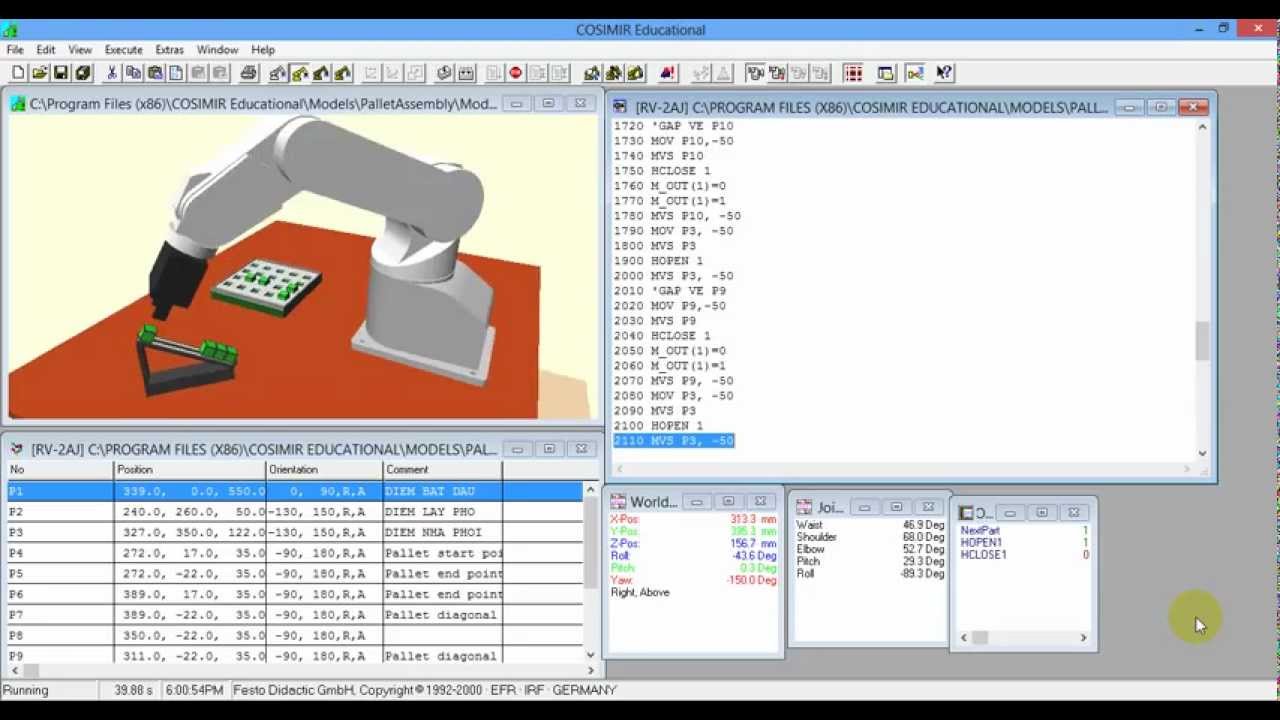
Task: Open the Execute menu
Action: coord(124,49)
